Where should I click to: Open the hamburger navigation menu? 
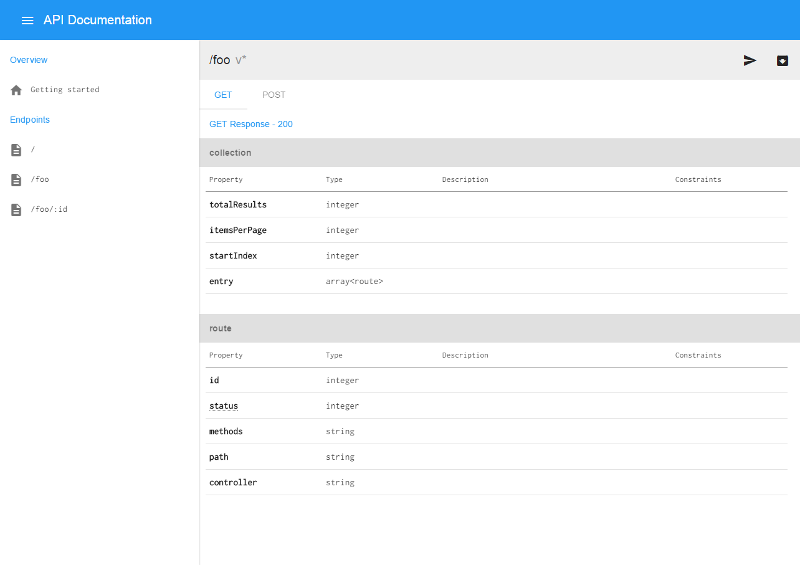[27, 20]
